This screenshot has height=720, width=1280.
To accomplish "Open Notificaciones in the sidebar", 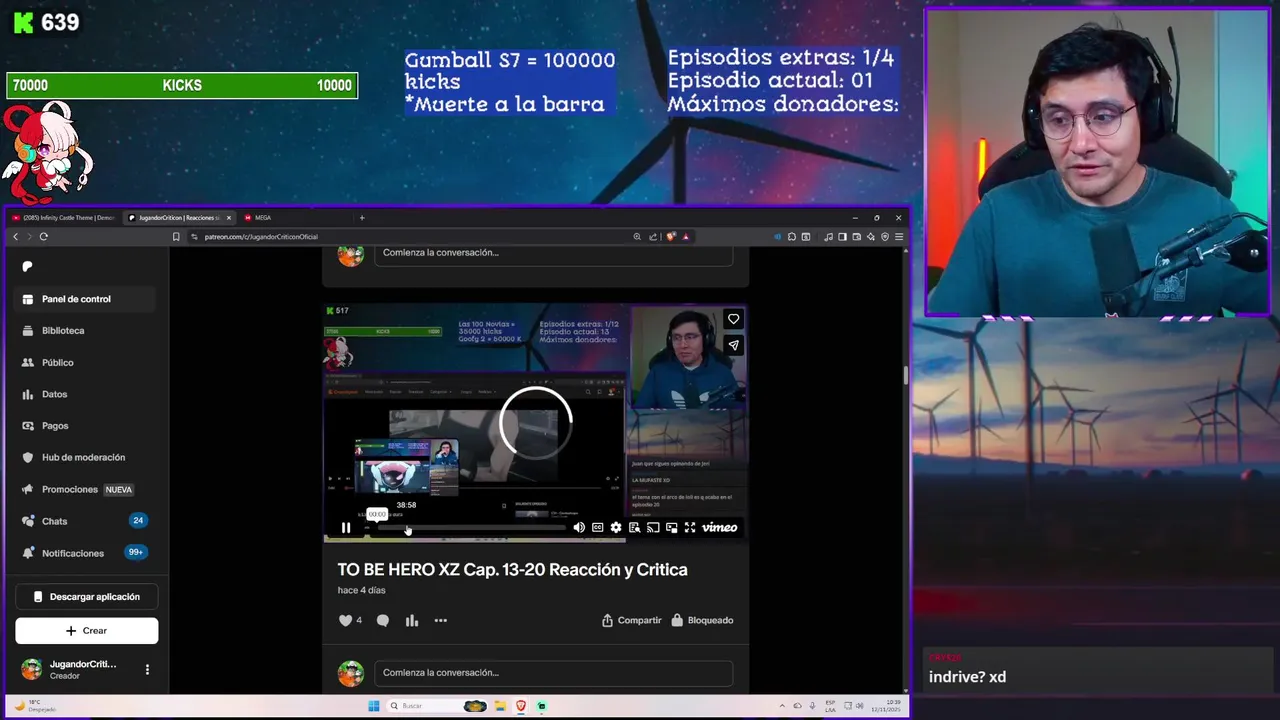I will 85,553.
